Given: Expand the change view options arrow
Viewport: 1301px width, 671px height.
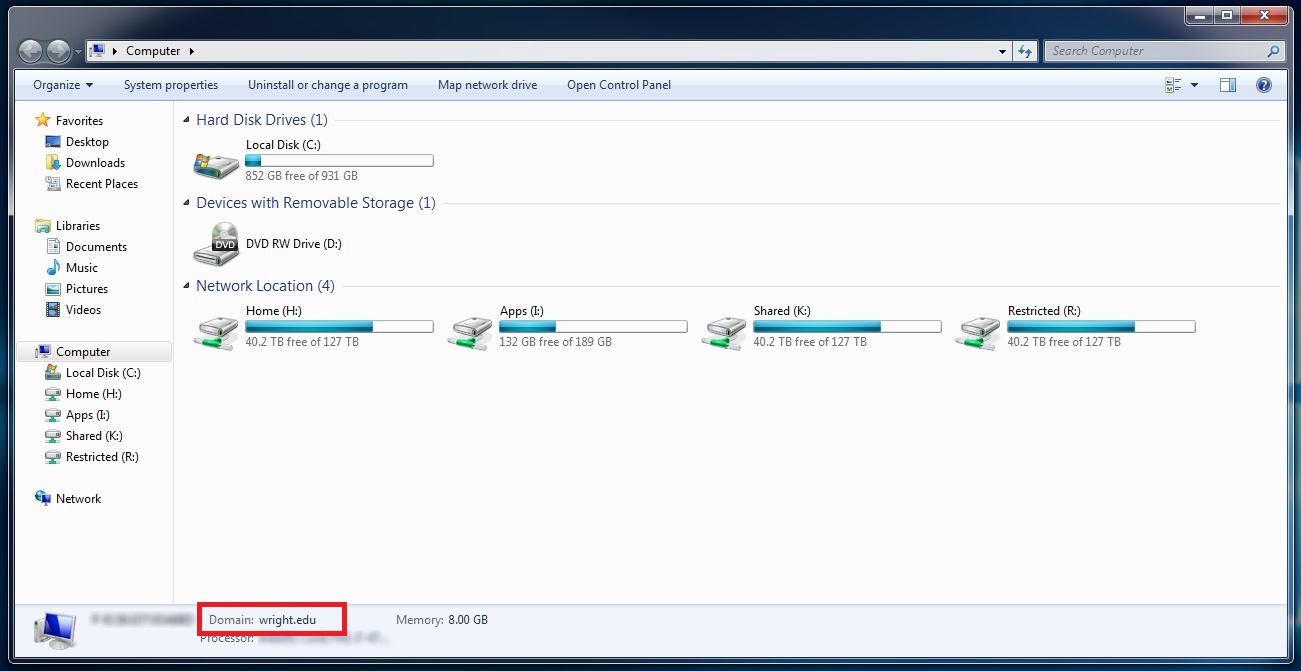Looking at the screenshot, I should pos(1194,85).
